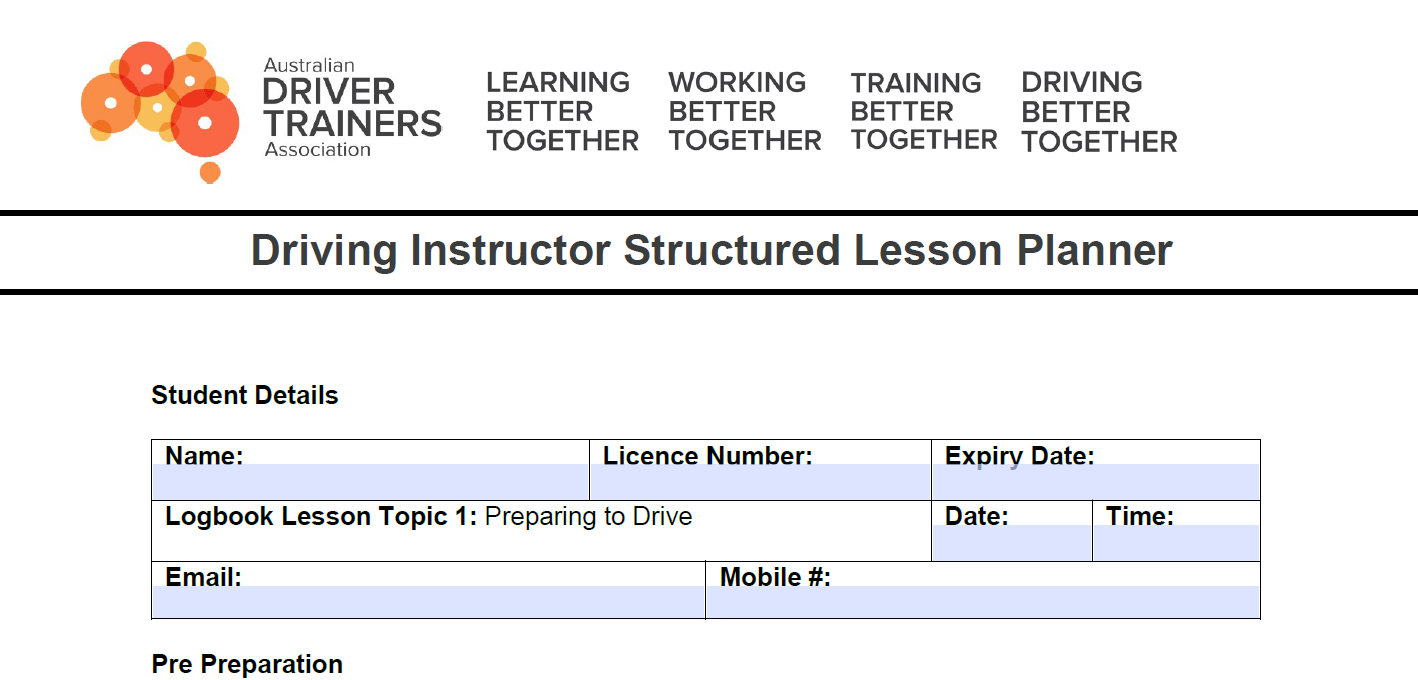Focus the Name input field
The height and width of the screenshot is (680, 1418).
pyautogui.click(x=370, y=482)
